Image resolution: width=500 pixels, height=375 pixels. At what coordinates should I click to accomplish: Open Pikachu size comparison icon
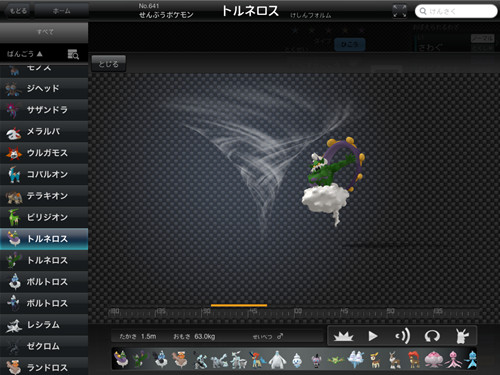click(462, 336)
